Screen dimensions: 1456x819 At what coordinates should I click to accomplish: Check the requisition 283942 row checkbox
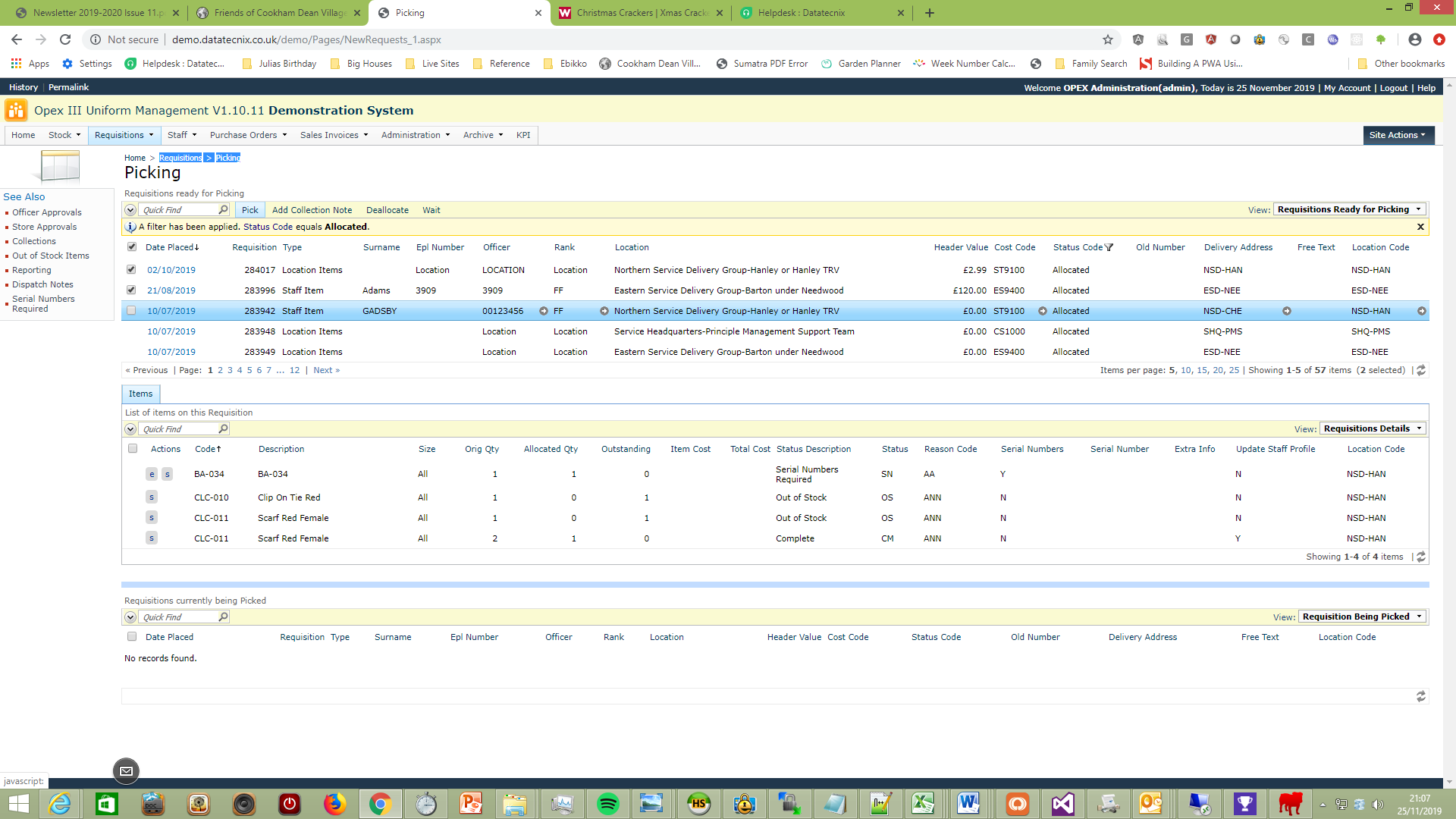(x=132, y=311)
